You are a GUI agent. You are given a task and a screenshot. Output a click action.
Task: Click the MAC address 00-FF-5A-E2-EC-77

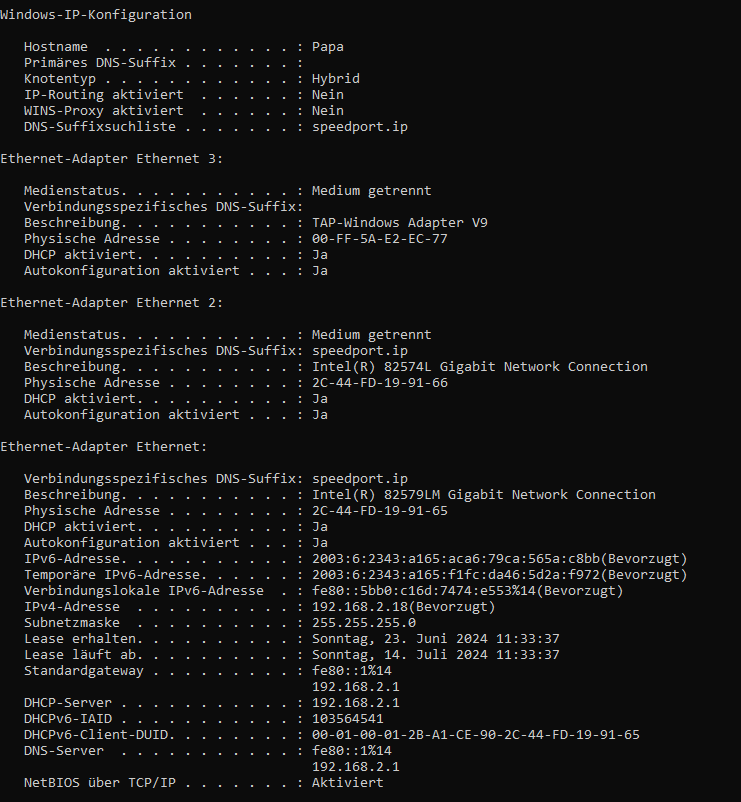[x=380, y=238]
